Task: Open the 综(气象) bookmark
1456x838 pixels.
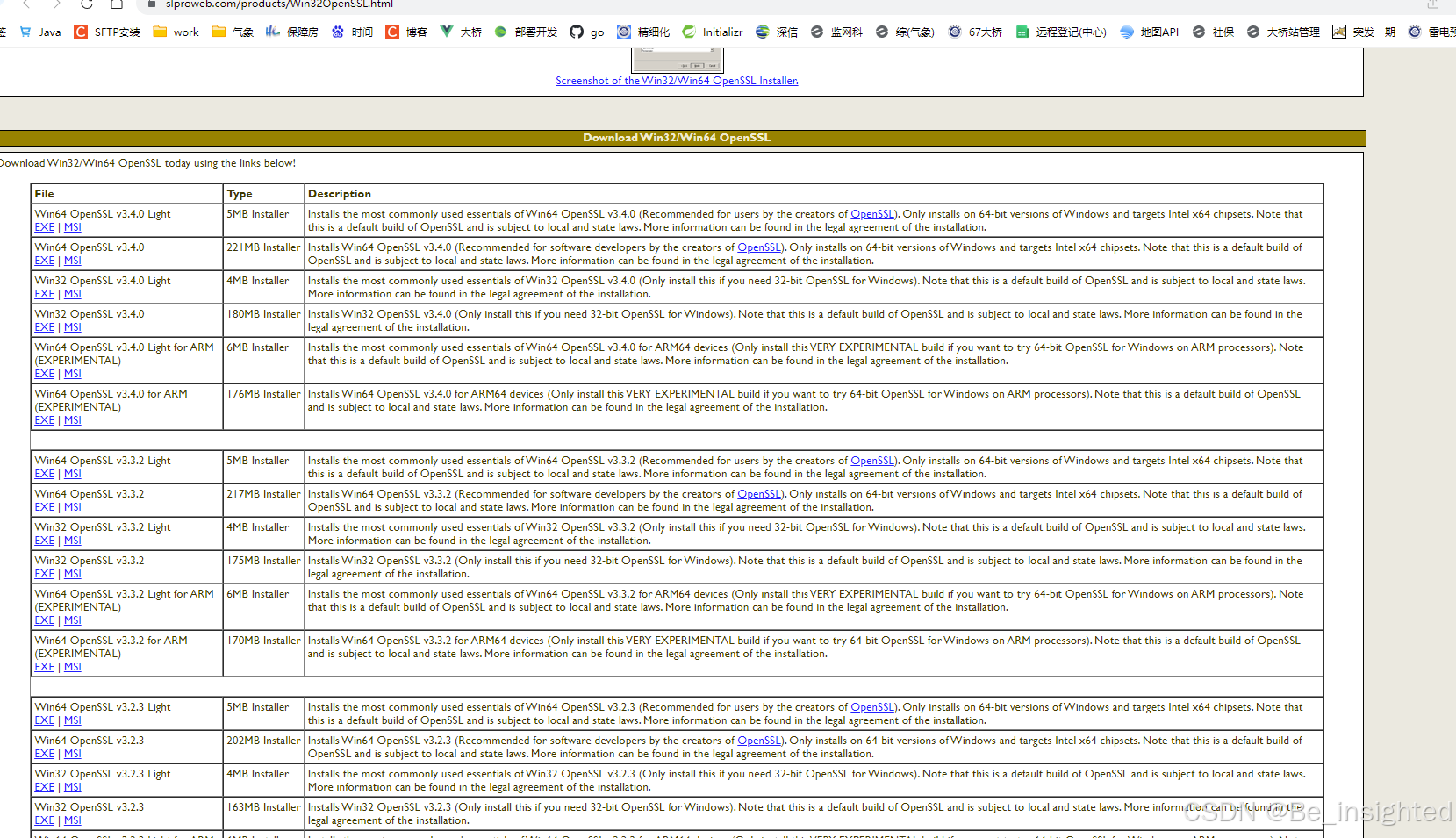Action: coord(905,32)
